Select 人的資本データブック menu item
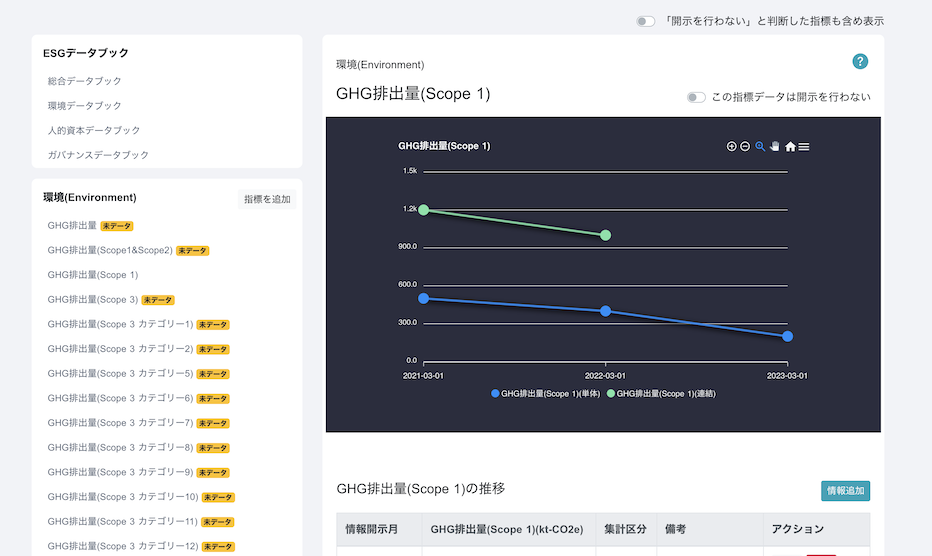Viewport: 932px width, 556px height. tap(93, 131)
